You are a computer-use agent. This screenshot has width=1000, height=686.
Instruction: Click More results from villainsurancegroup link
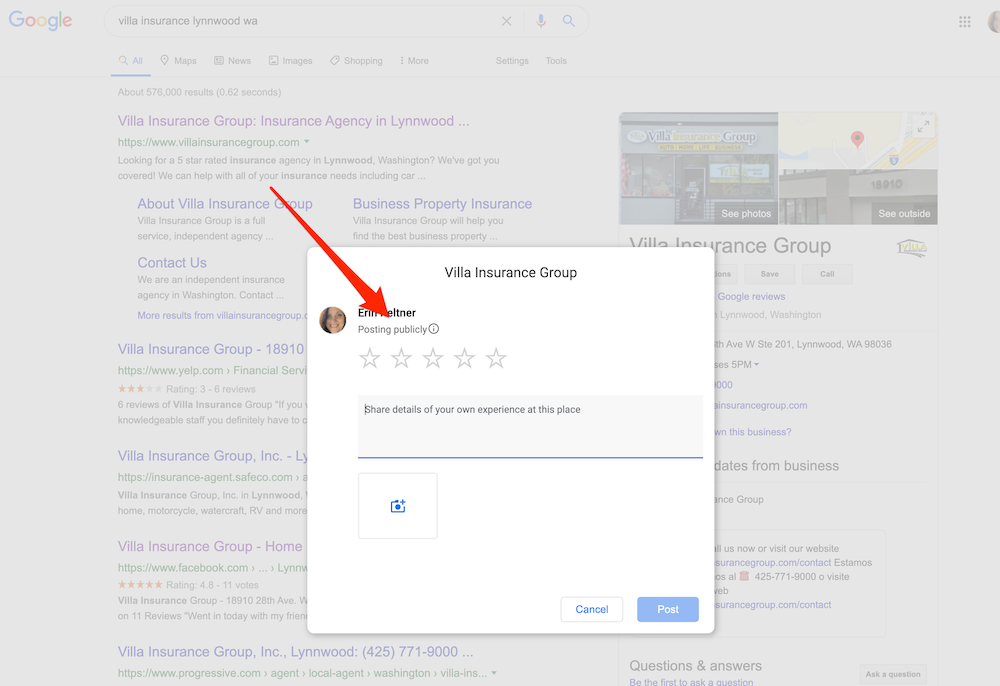pyautogui.click(x=222, y=316)
